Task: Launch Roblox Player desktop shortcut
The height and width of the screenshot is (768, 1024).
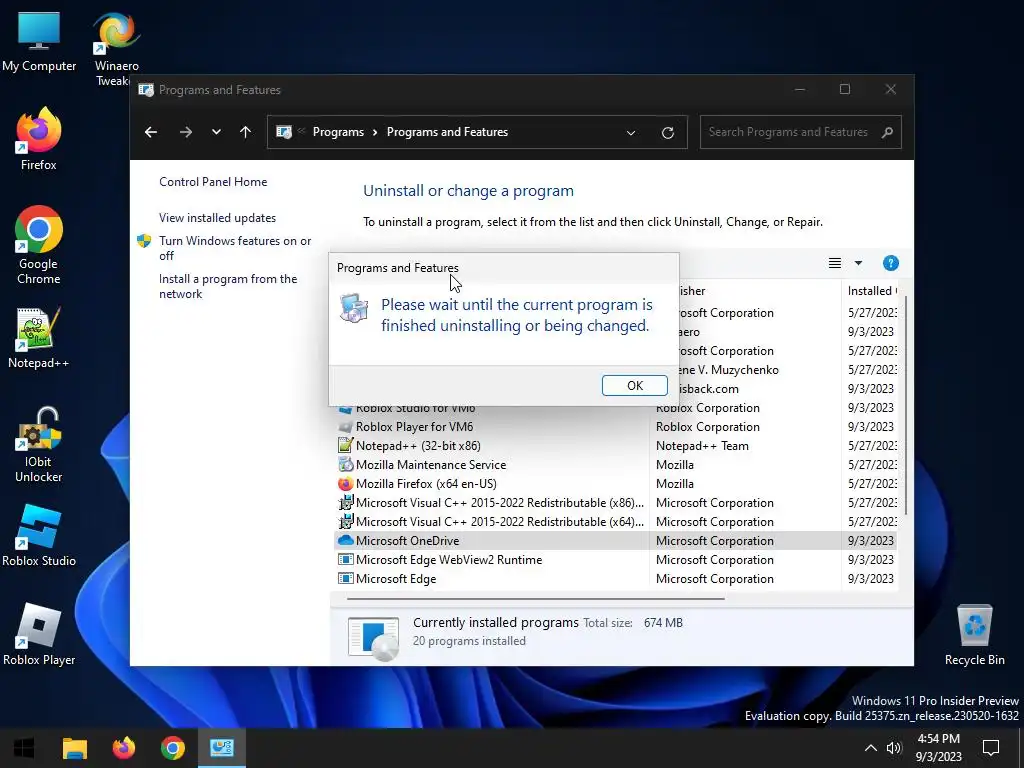Action: tap(39, 635)
